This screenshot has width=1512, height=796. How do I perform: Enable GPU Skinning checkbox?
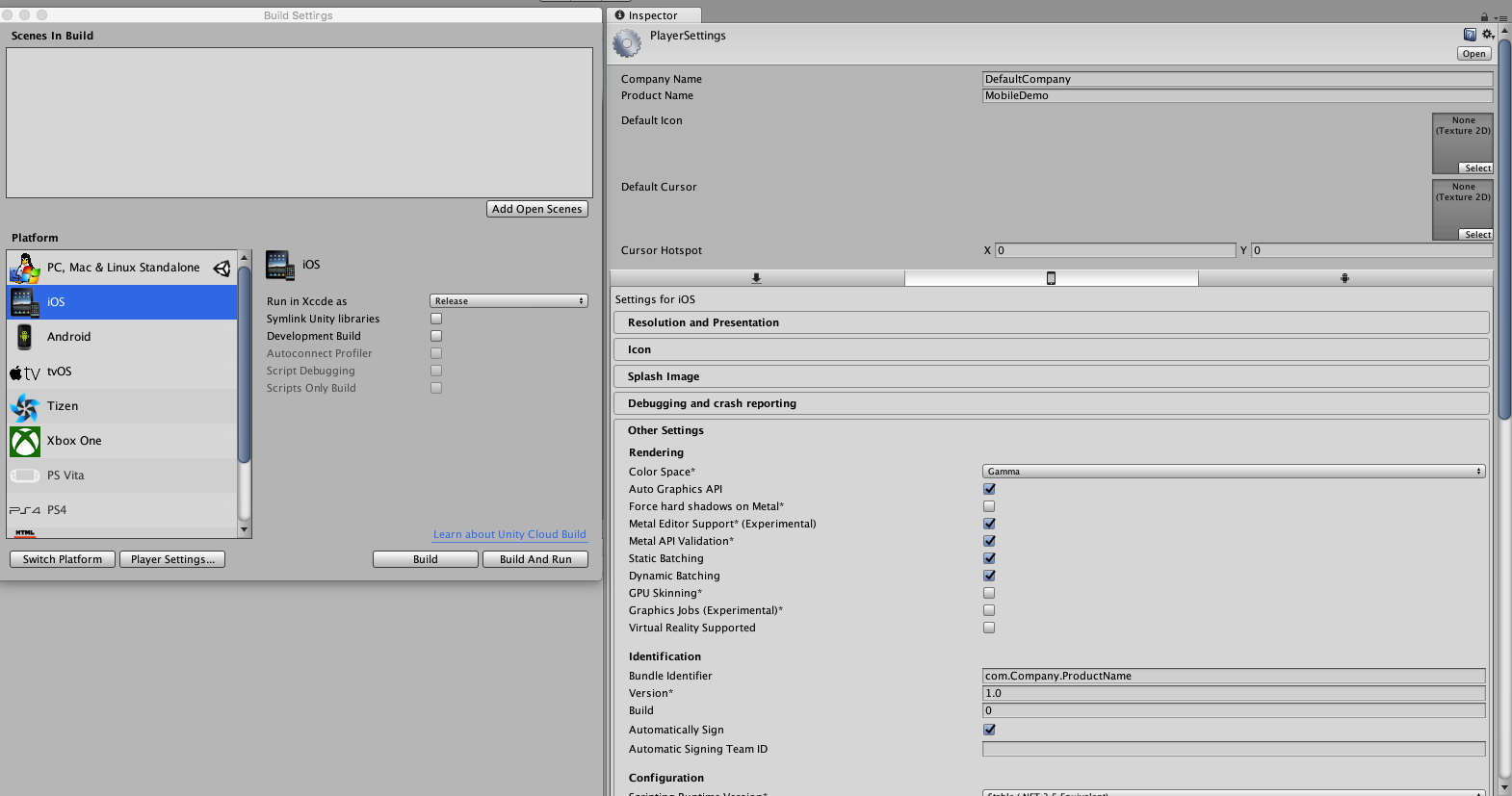tap(989, 593)
